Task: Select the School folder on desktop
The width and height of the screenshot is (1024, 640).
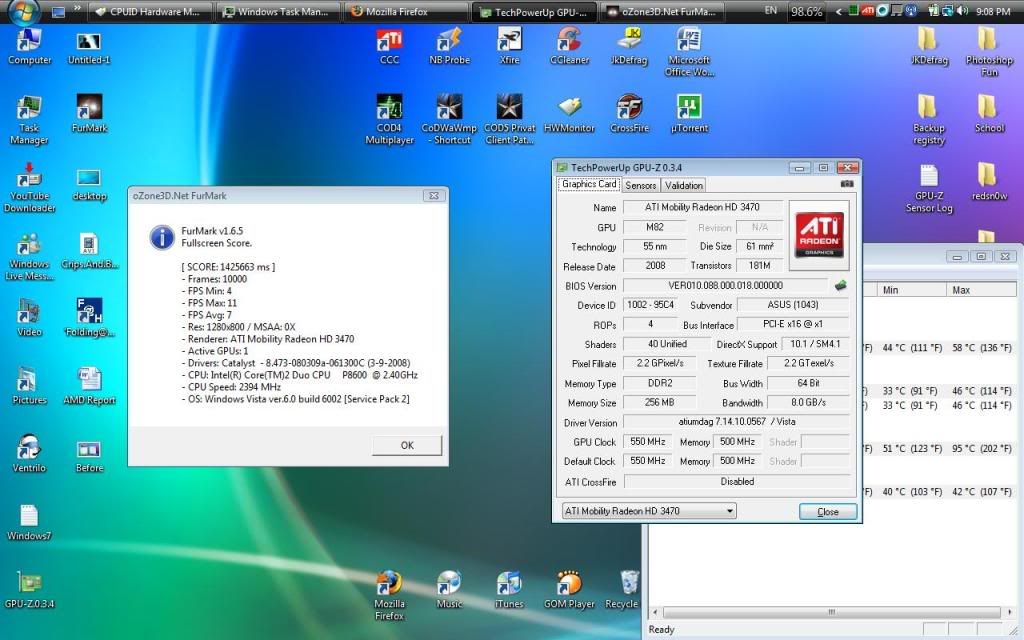Action: pos(989,114)
